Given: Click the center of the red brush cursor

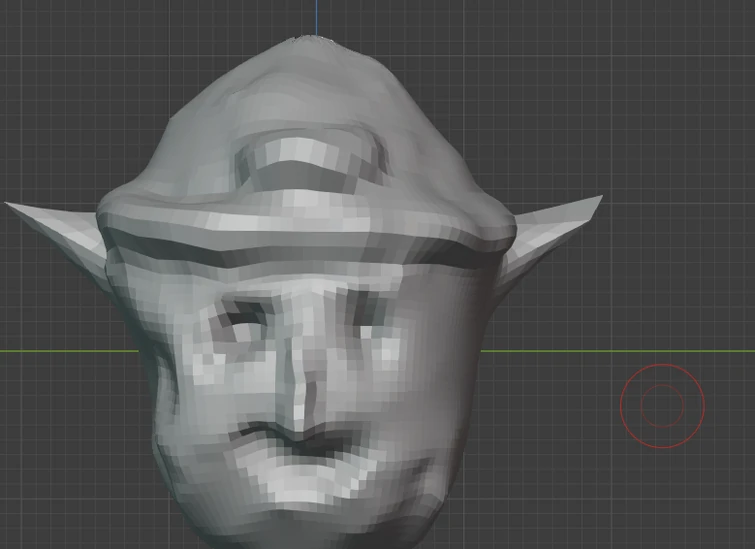Looking at the screenshot, I should click(x=662, y=406).
